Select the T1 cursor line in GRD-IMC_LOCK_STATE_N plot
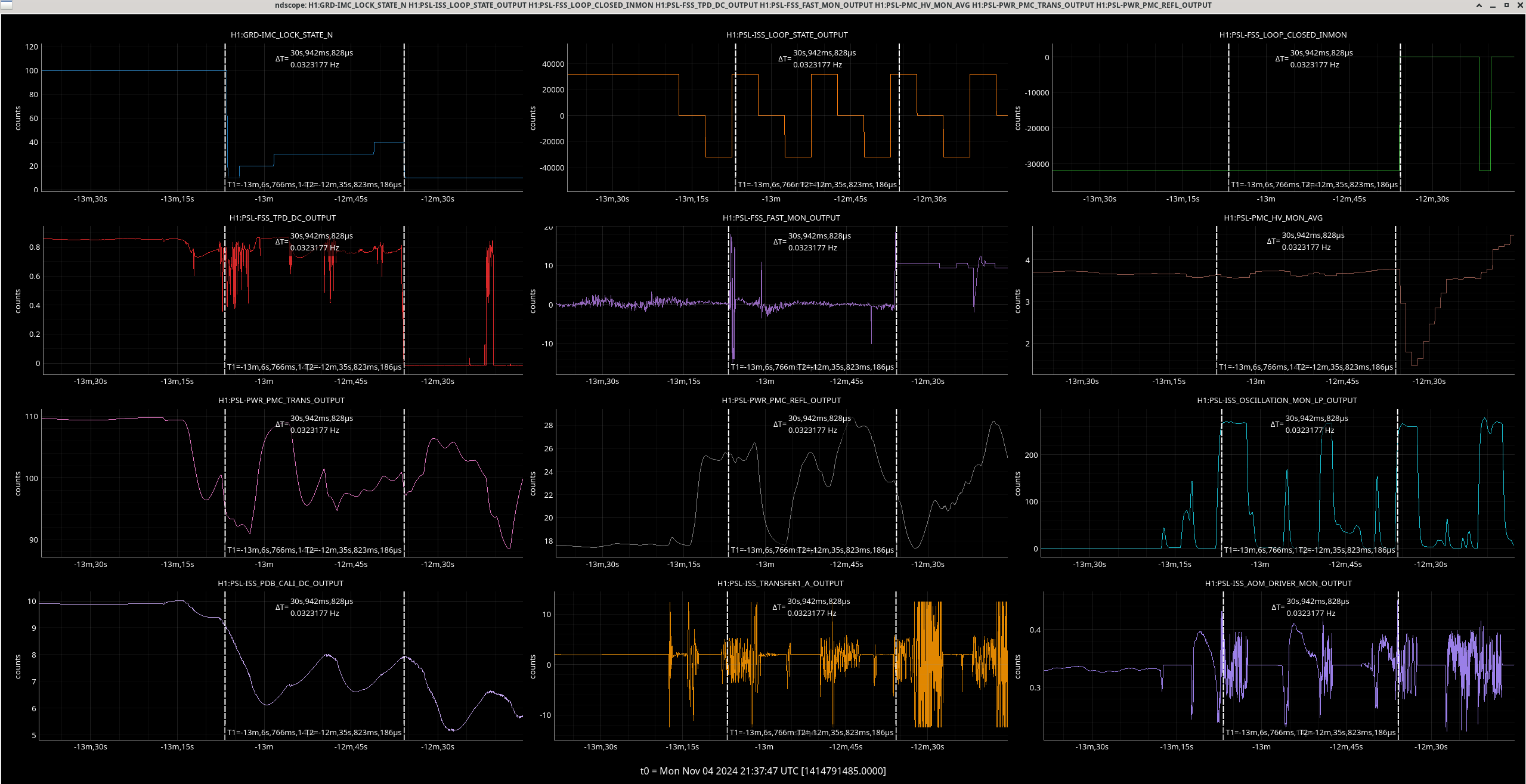 click(225, 117)
